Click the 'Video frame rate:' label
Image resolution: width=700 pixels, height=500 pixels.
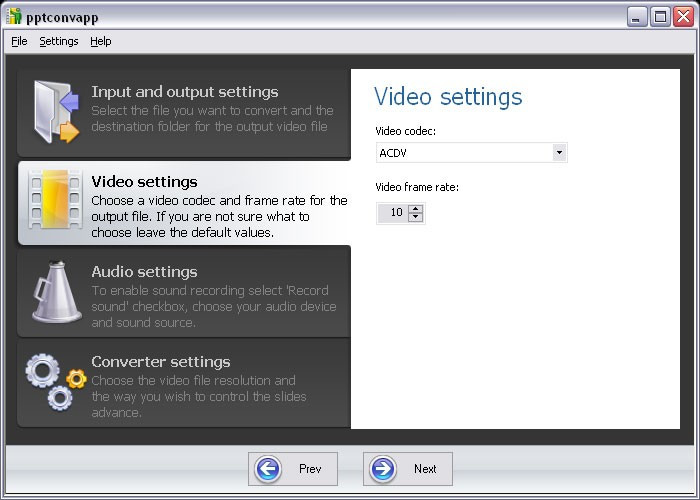pos(417,187)
